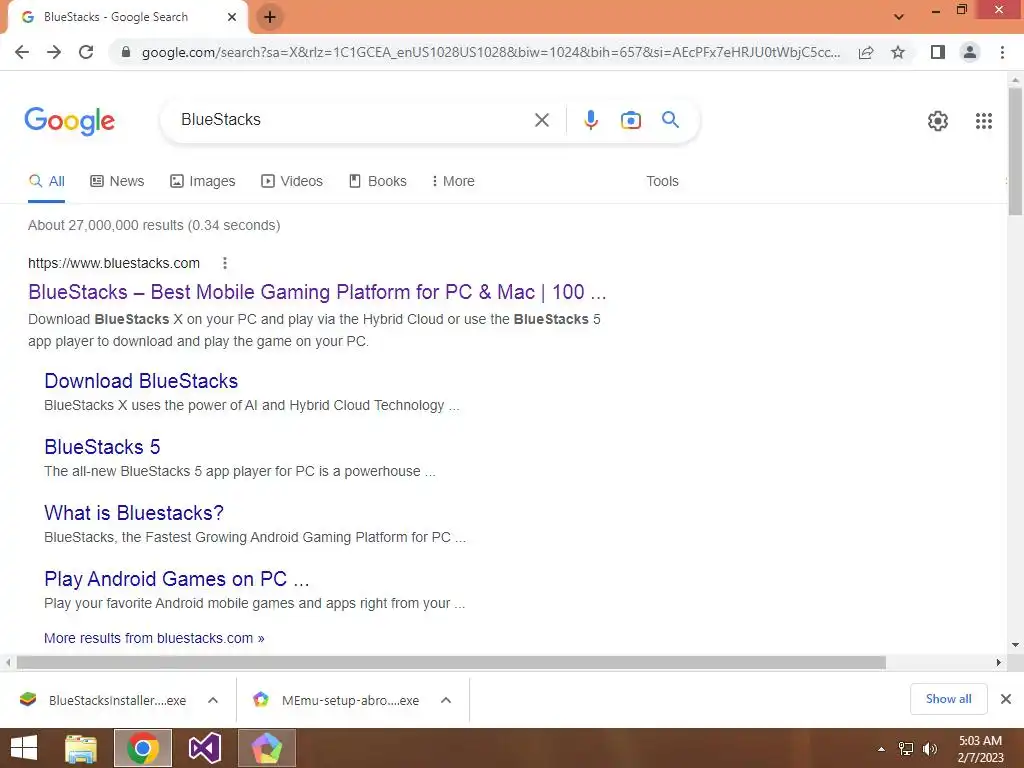Open the Chrome profile menu

click(970, 52)
